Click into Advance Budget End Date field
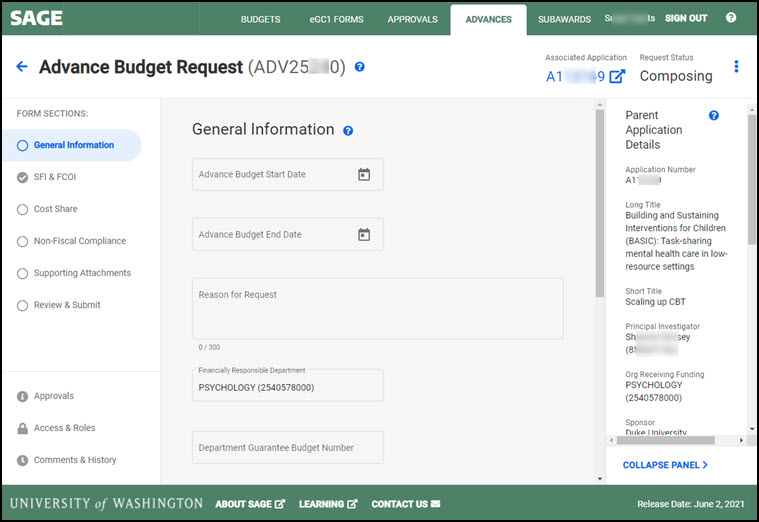The height and width of the screenshot is (522, 759). [x=288, y=234]
